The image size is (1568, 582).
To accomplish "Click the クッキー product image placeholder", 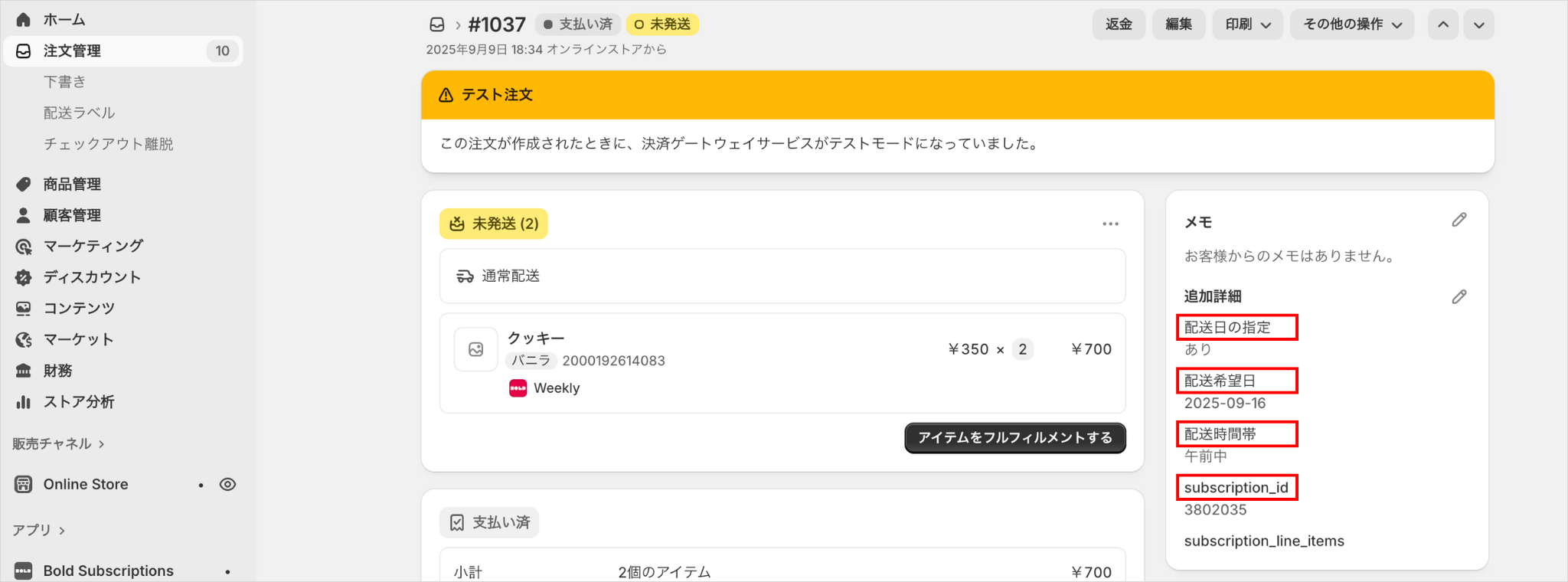I will 475,349.
